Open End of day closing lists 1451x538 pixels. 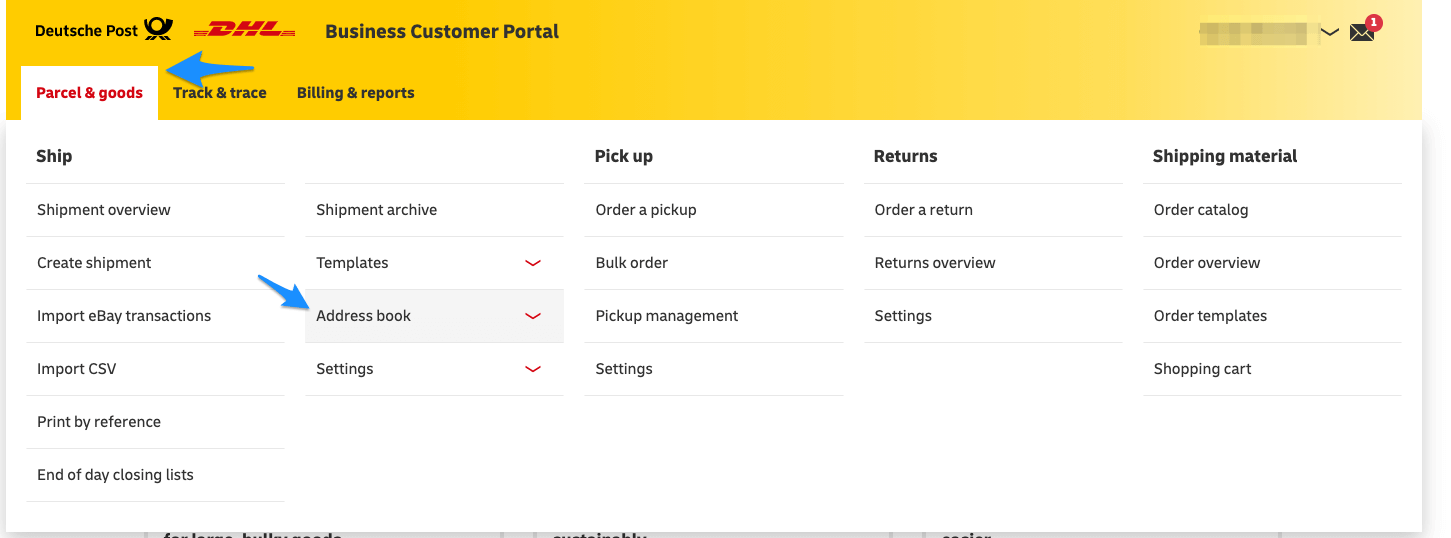coord(155,475)
